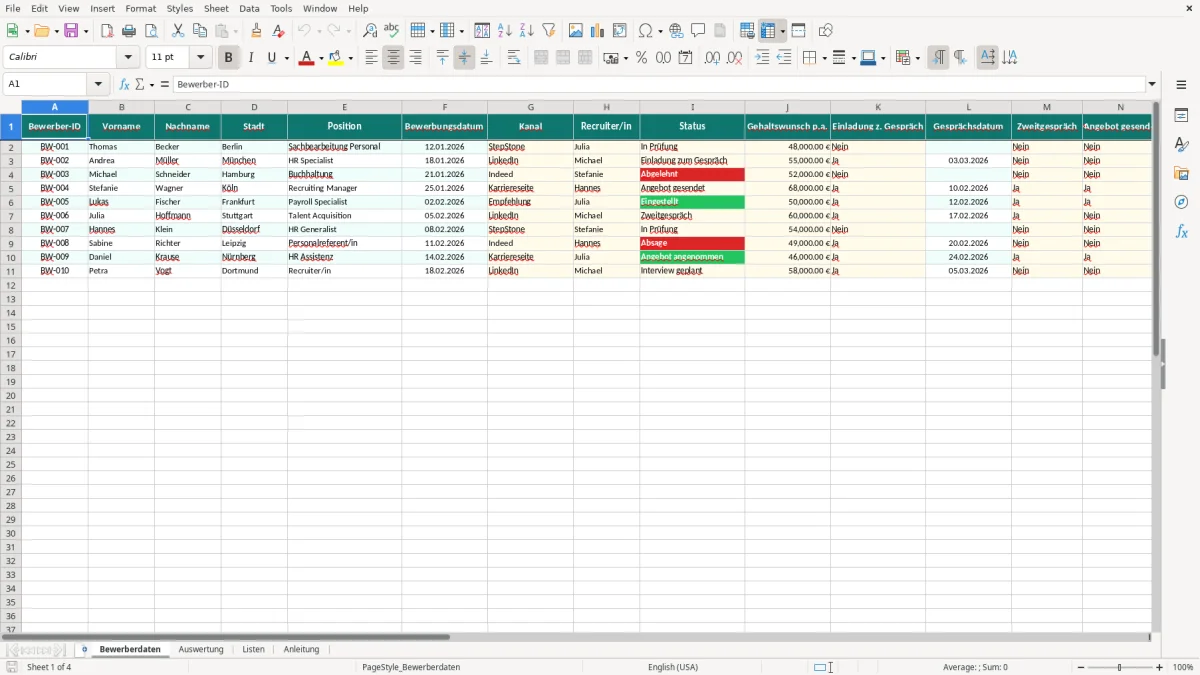Insert a pivot table icon
Viewport: 1200px width, 675px height.
620,31
